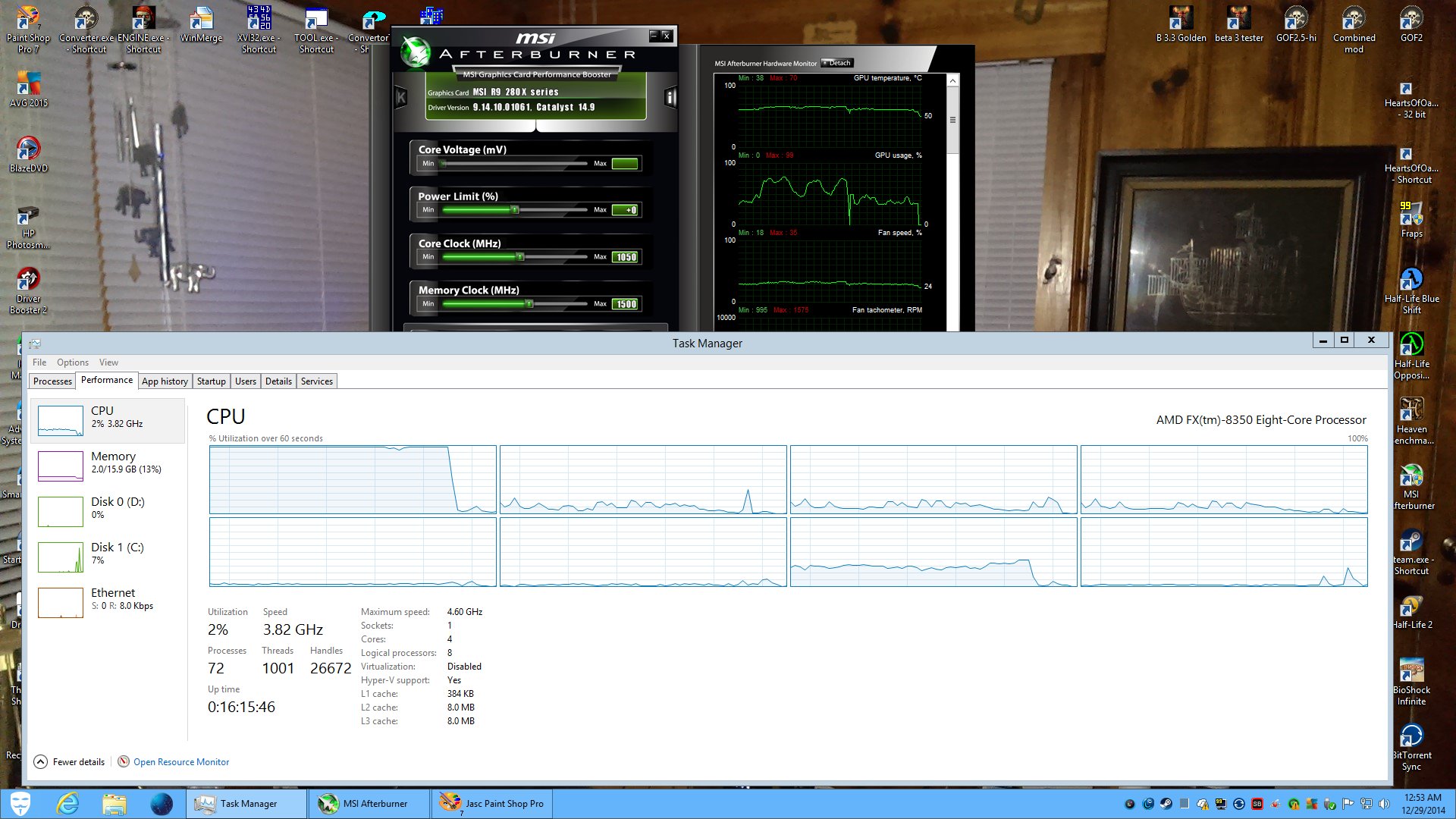
Task: Open XVI32.exe shortcut icon
Action: (259, 30)
